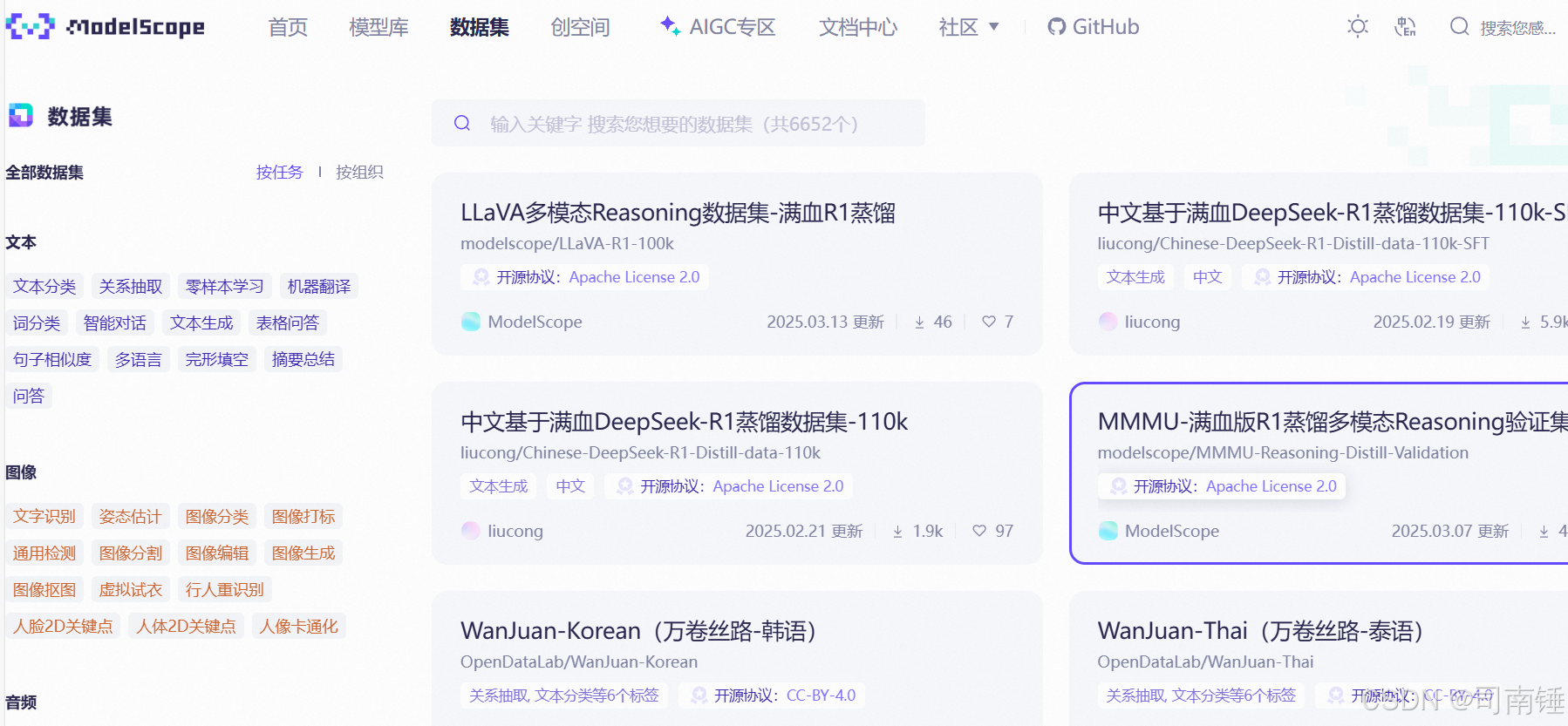The image size is (1568, 726).
Task: Filter by 文字识别 image tag
Action: pyautogui.click(x=44, y=517)
